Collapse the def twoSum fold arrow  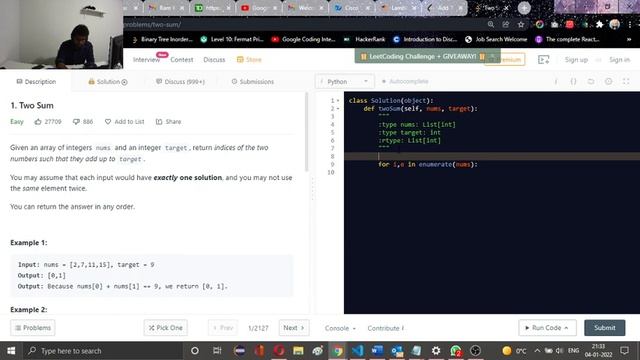coord(338,109)
